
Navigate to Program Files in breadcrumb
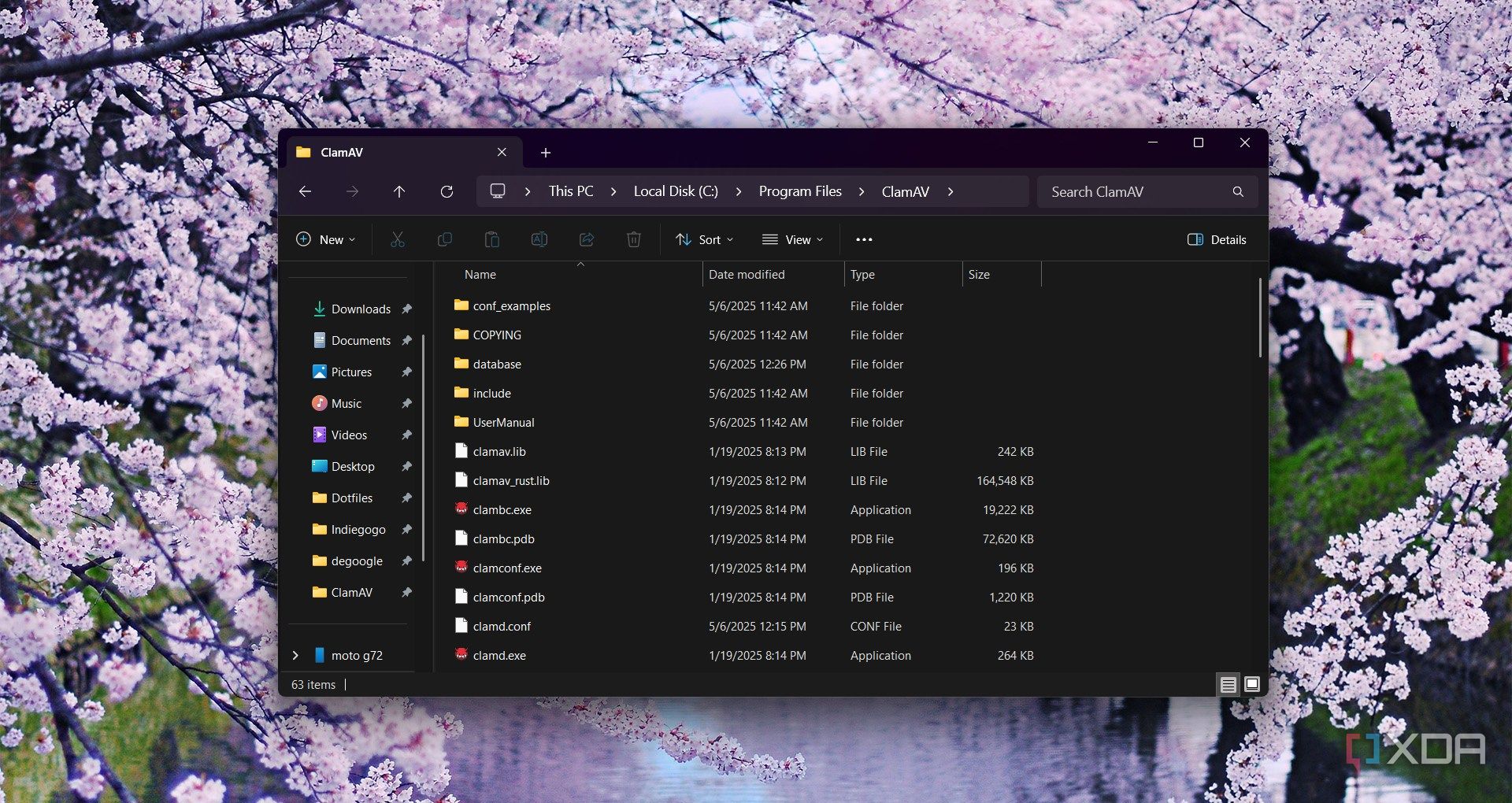(800, 191)
